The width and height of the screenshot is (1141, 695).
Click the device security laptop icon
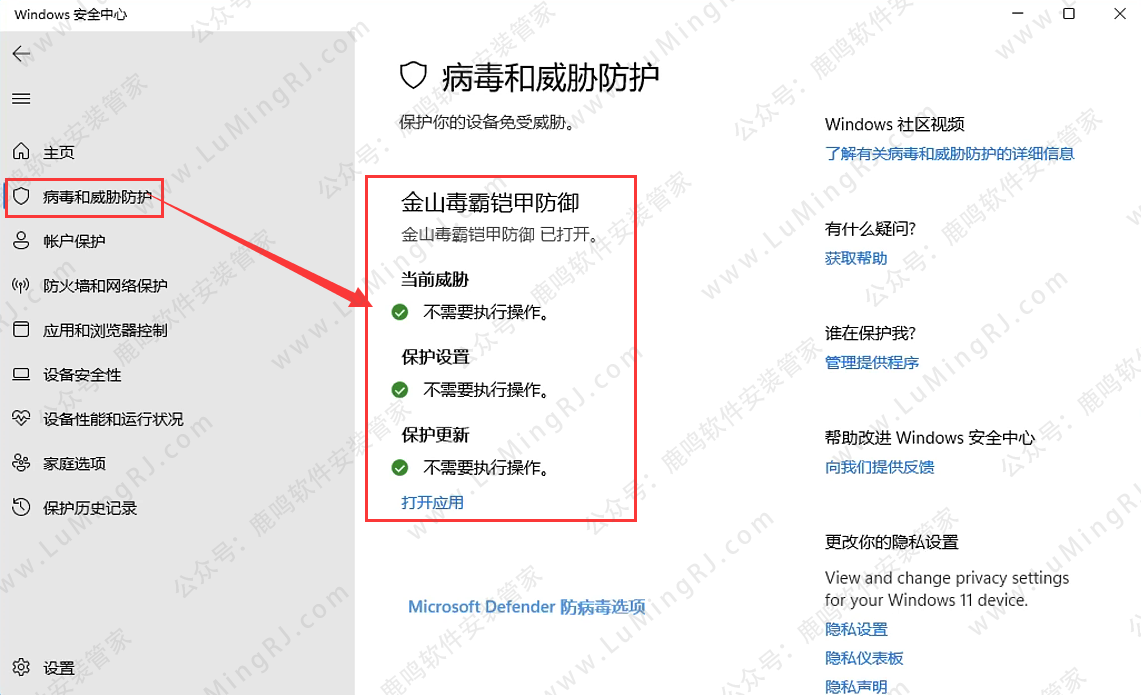(x=21, y=375)
